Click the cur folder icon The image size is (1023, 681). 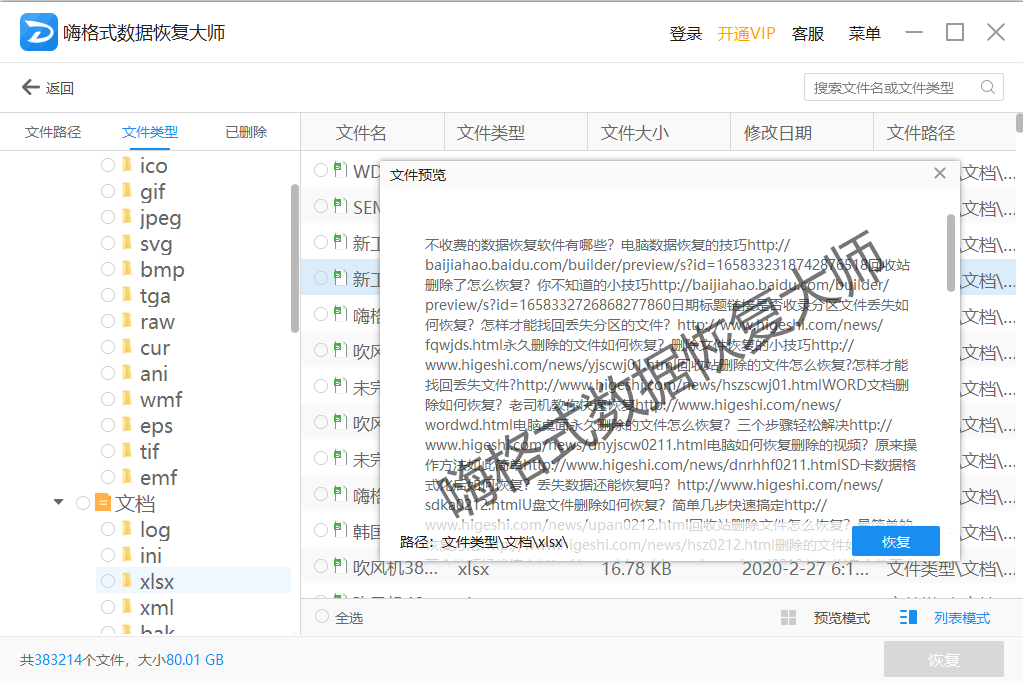127,346
